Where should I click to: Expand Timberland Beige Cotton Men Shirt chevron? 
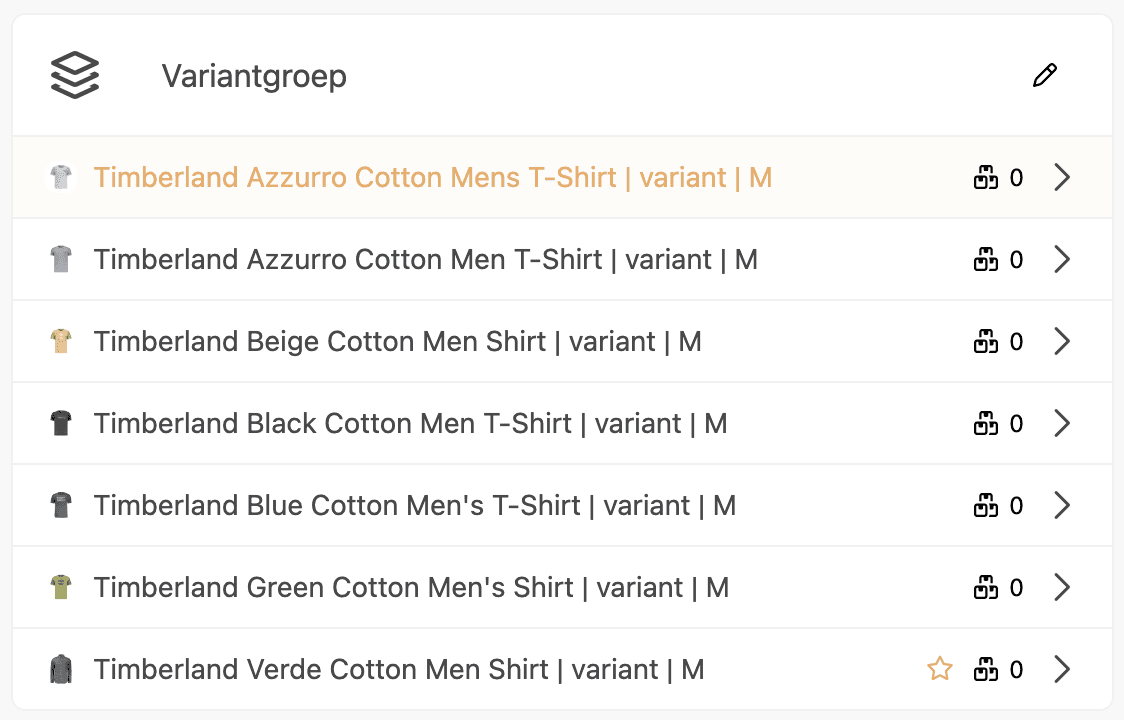pyautogui.click(x=1062, y=342)
